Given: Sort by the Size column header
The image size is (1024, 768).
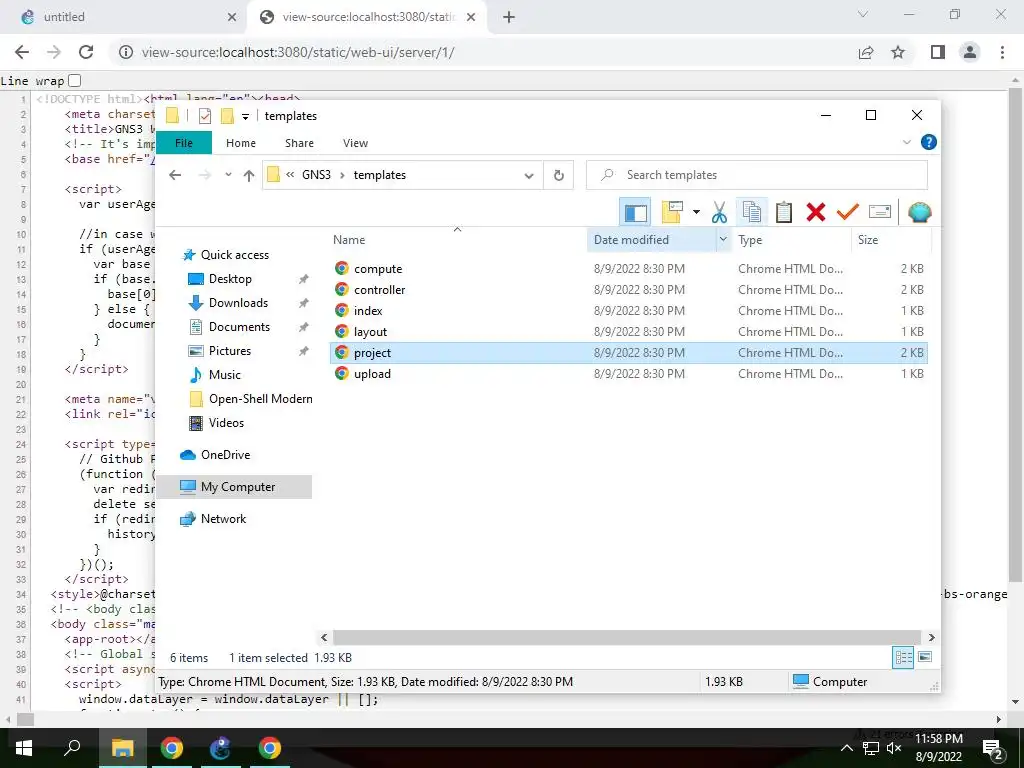Looking at the screenshot, I should pos(891,240).
